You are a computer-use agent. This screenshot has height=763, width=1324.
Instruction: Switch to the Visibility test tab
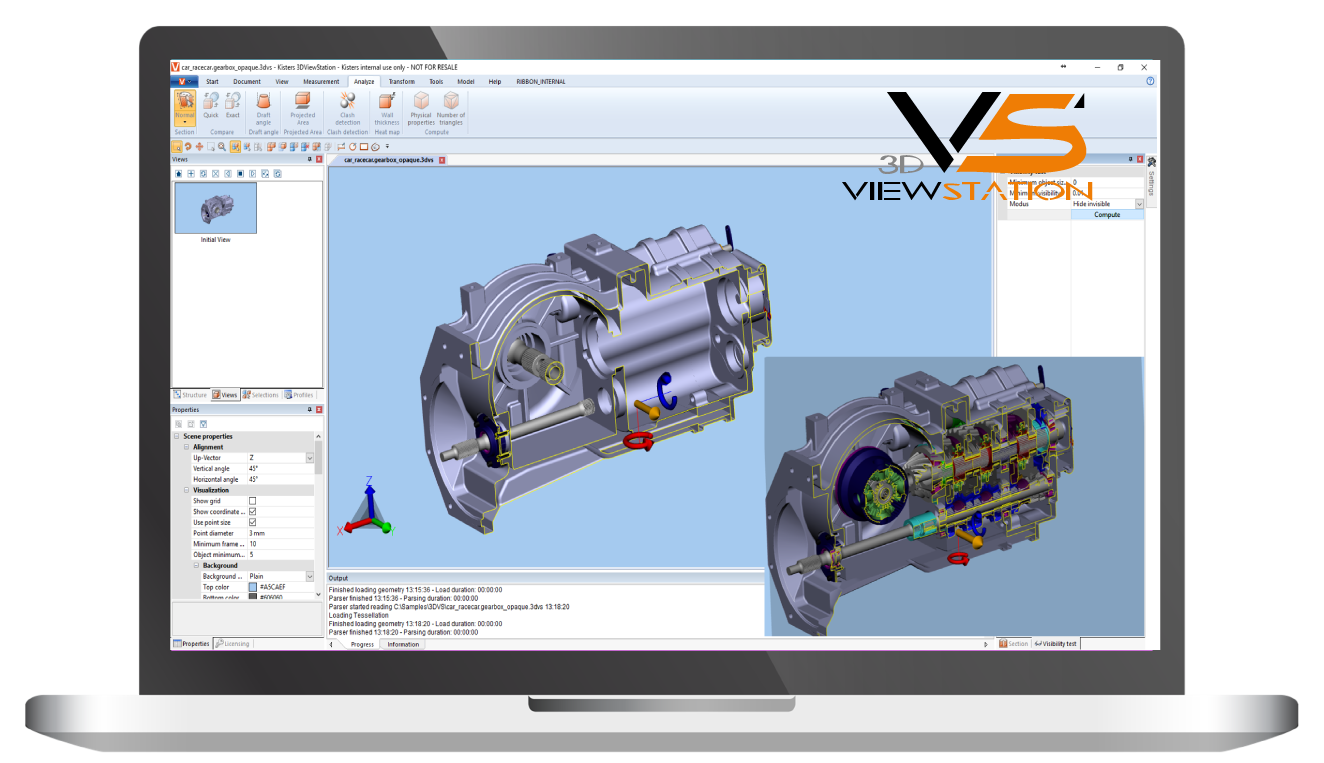(1055, 644)
